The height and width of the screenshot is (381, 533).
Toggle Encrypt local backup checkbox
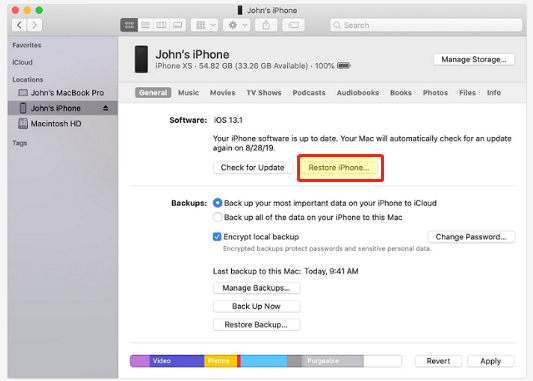[217, 237]
